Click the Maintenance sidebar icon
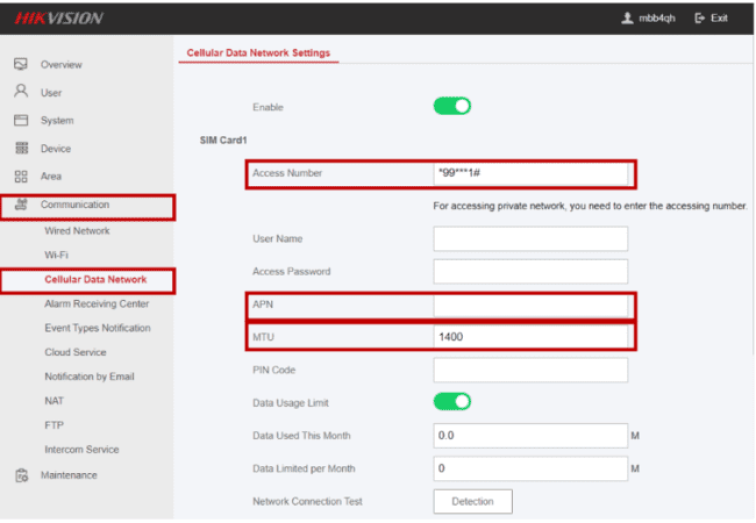 coord(20,476)
